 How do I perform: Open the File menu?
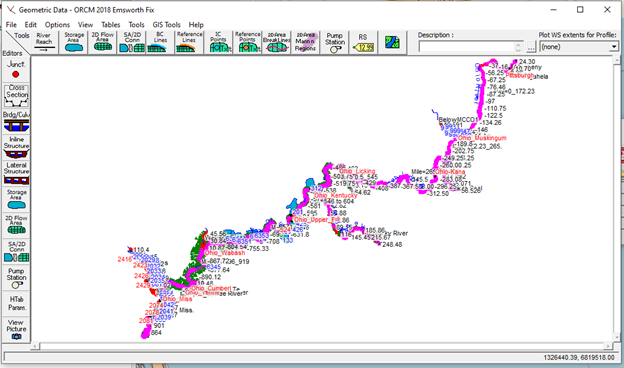(11, 25)
